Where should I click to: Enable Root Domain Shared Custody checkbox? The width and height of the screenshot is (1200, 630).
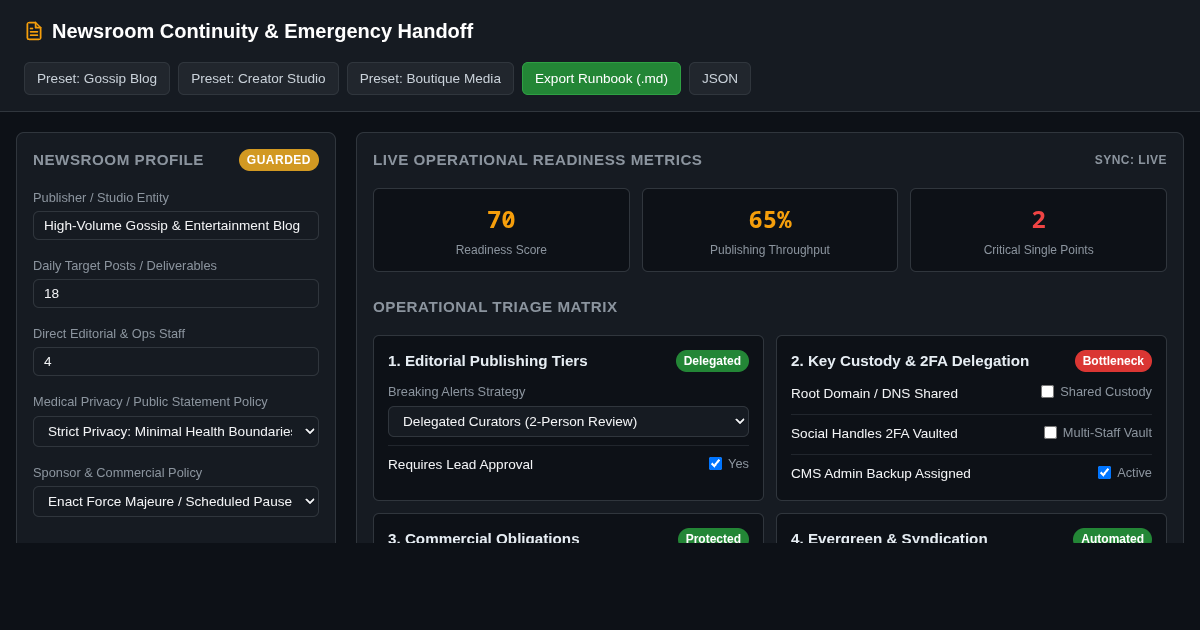(1047, 392)
